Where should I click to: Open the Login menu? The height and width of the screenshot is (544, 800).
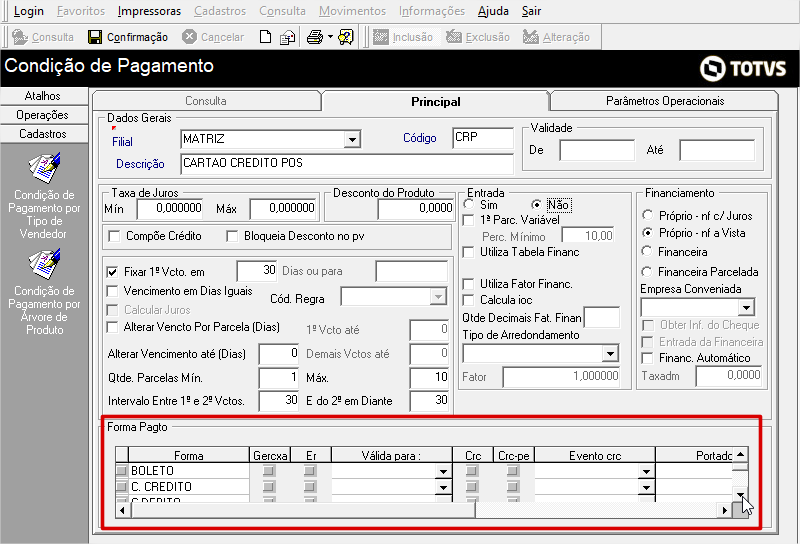[29, 11]
